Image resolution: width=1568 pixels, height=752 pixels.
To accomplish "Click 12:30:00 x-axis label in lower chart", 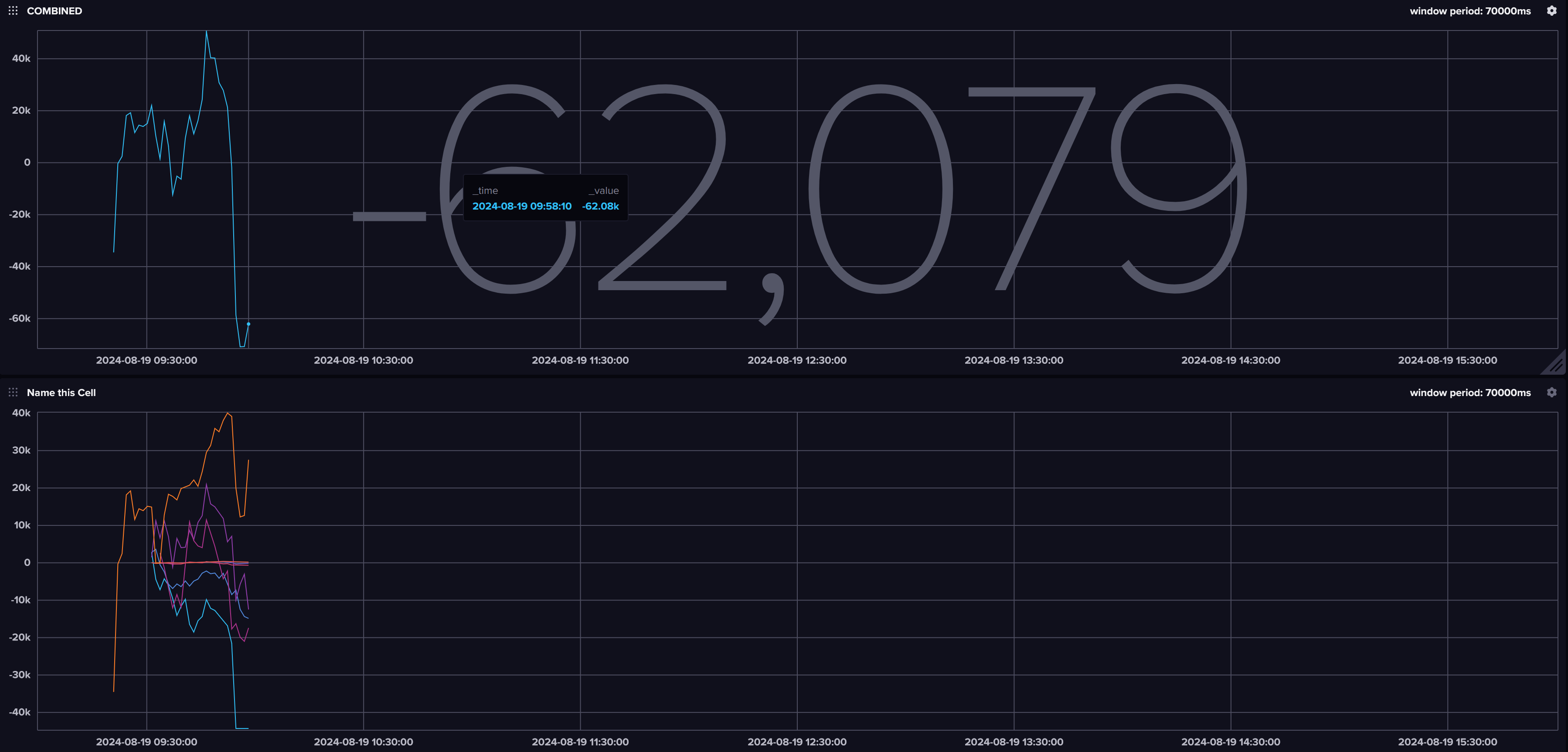I will tap(797, 742).
